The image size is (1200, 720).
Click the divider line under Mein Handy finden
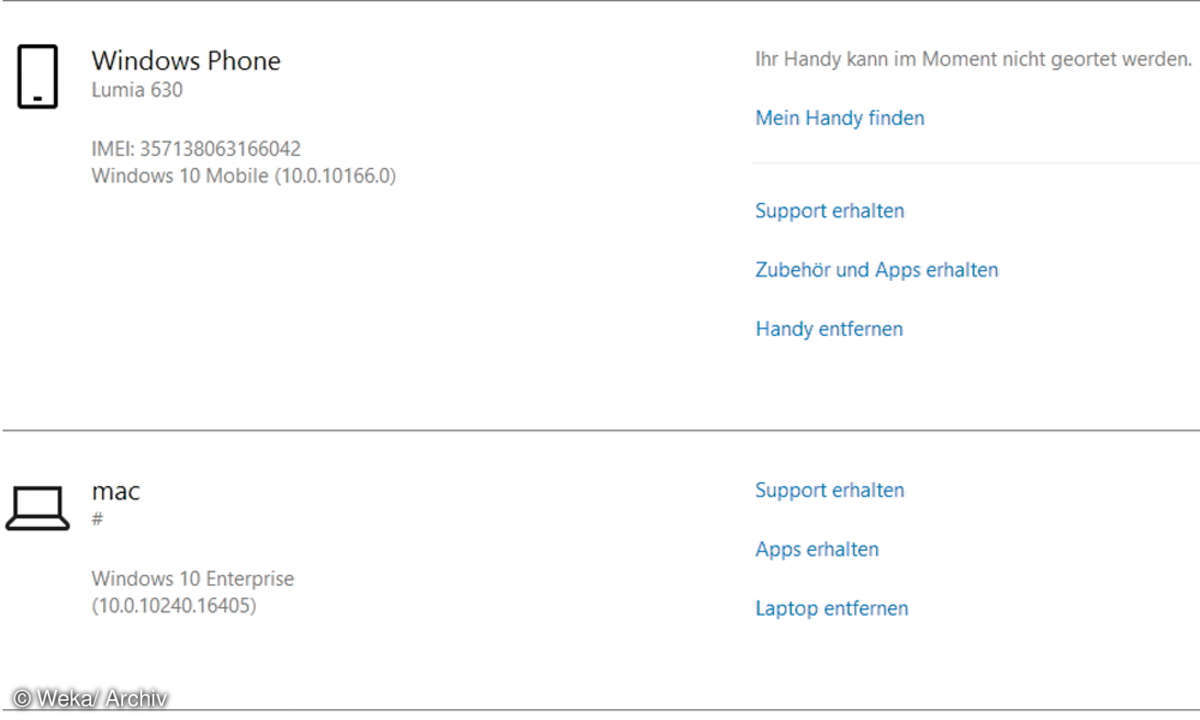pyautogui.click(x=975, y=162)
